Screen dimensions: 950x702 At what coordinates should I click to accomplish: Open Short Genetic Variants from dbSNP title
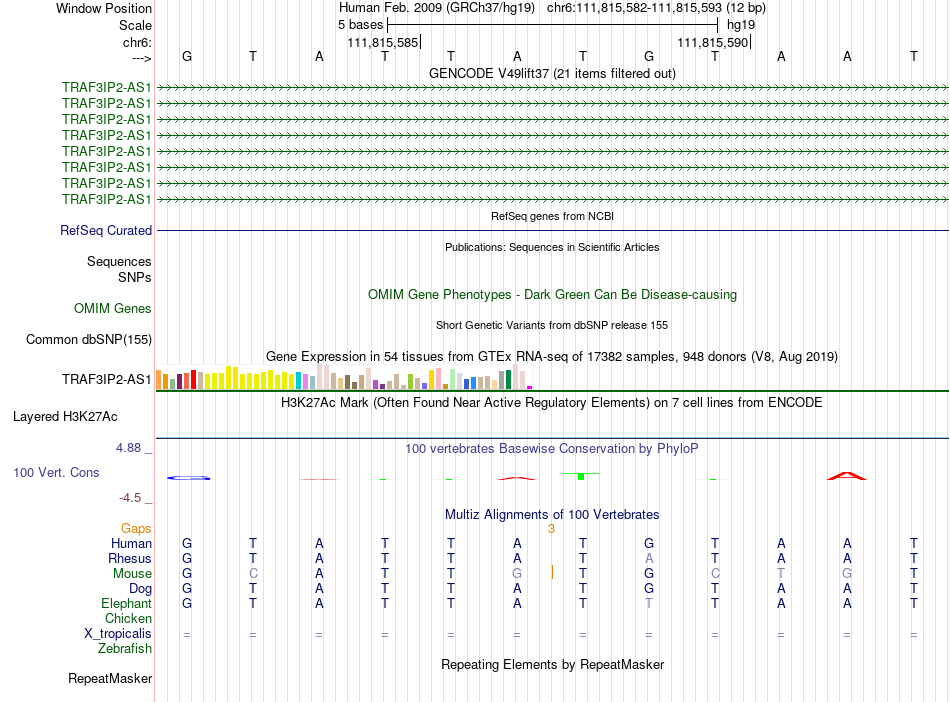(x=552, y=325)
